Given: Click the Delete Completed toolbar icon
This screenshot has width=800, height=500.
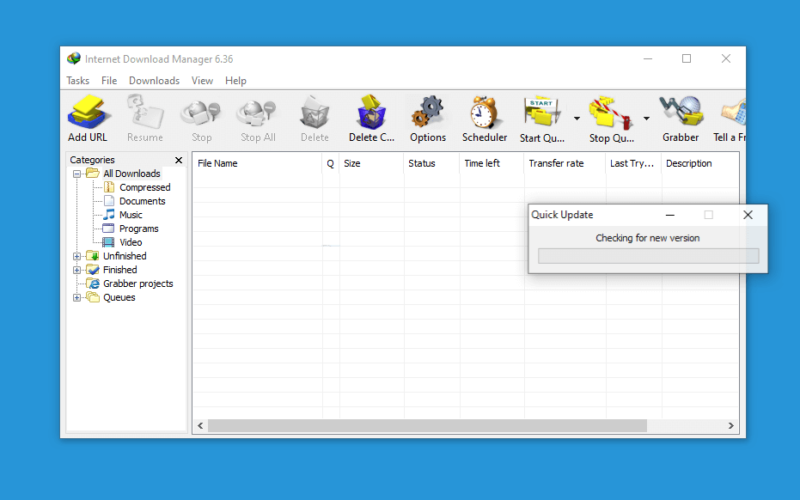Looking at the screenshot, I should (371, 112).
